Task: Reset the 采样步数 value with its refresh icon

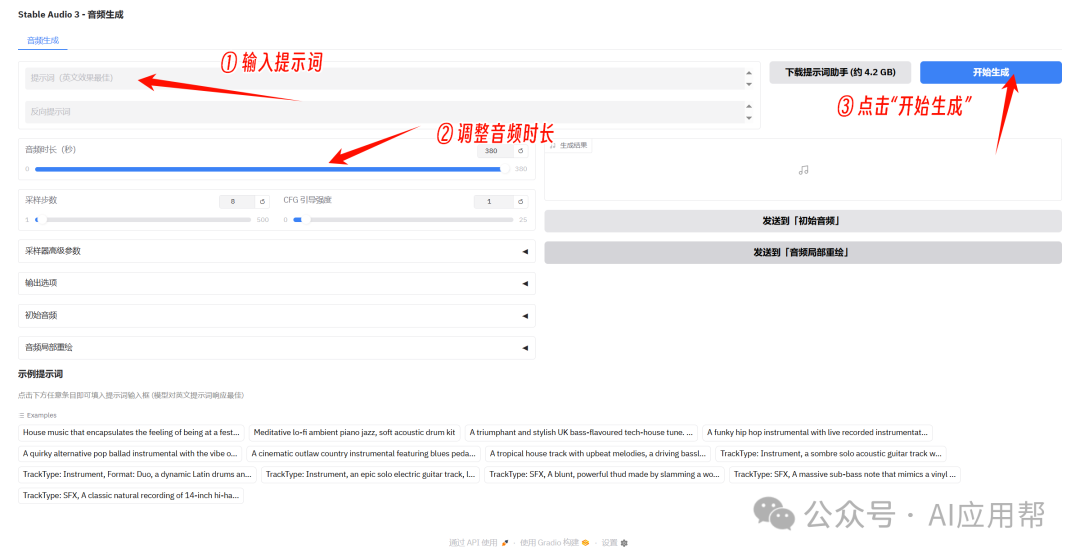Action: point(262,202)
